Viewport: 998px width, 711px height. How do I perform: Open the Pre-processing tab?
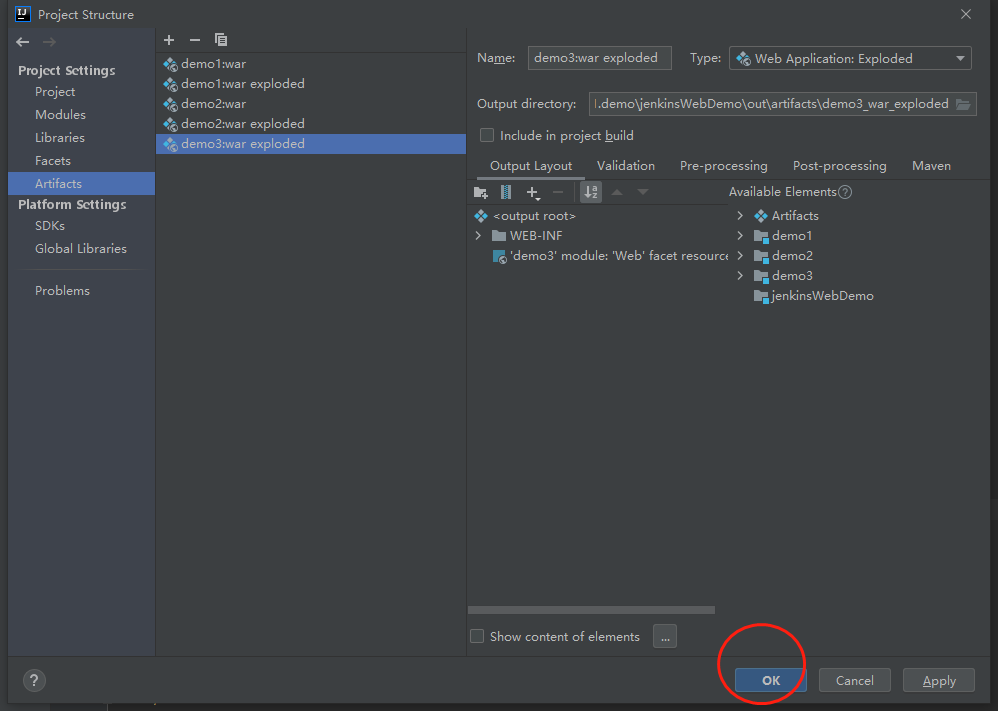[724, 166]
